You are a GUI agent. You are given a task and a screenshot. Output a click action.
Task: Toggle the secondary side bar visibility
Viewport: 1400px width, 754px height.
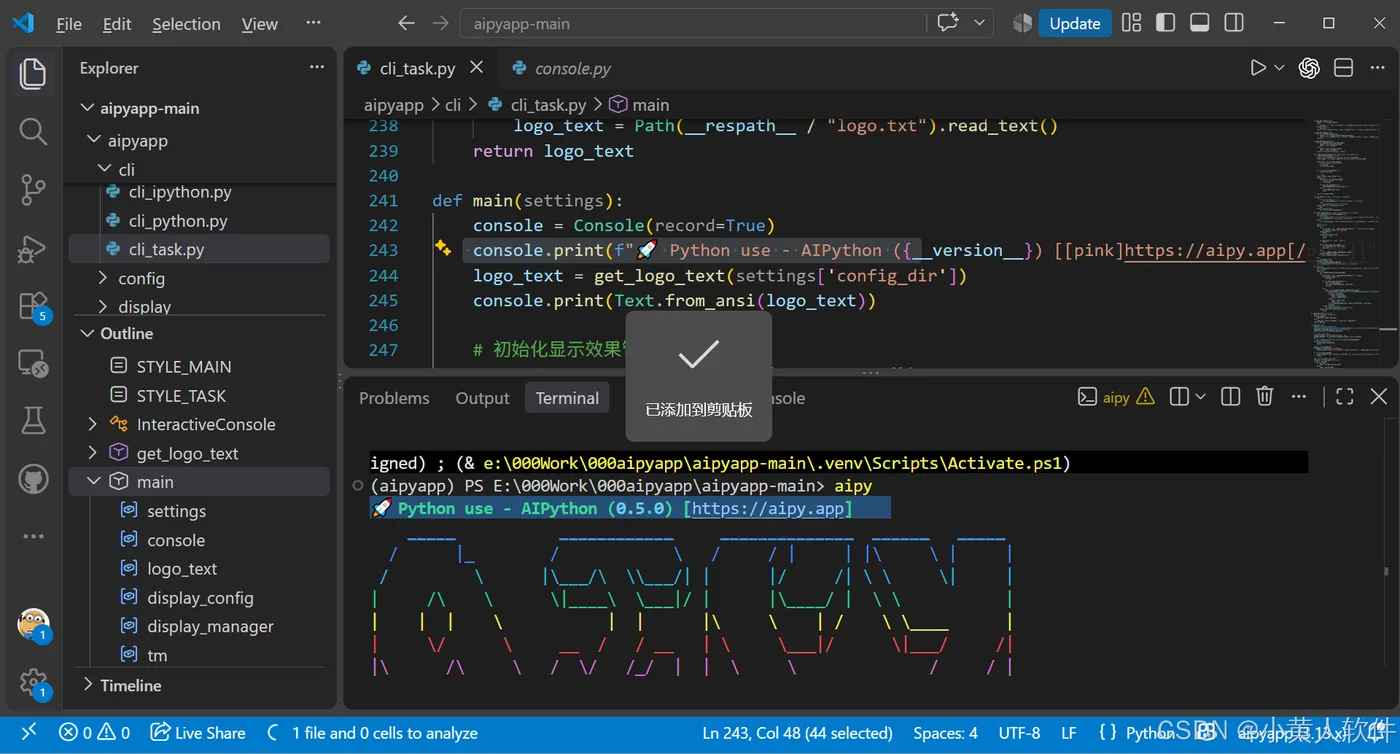[x=1234, y=23]
